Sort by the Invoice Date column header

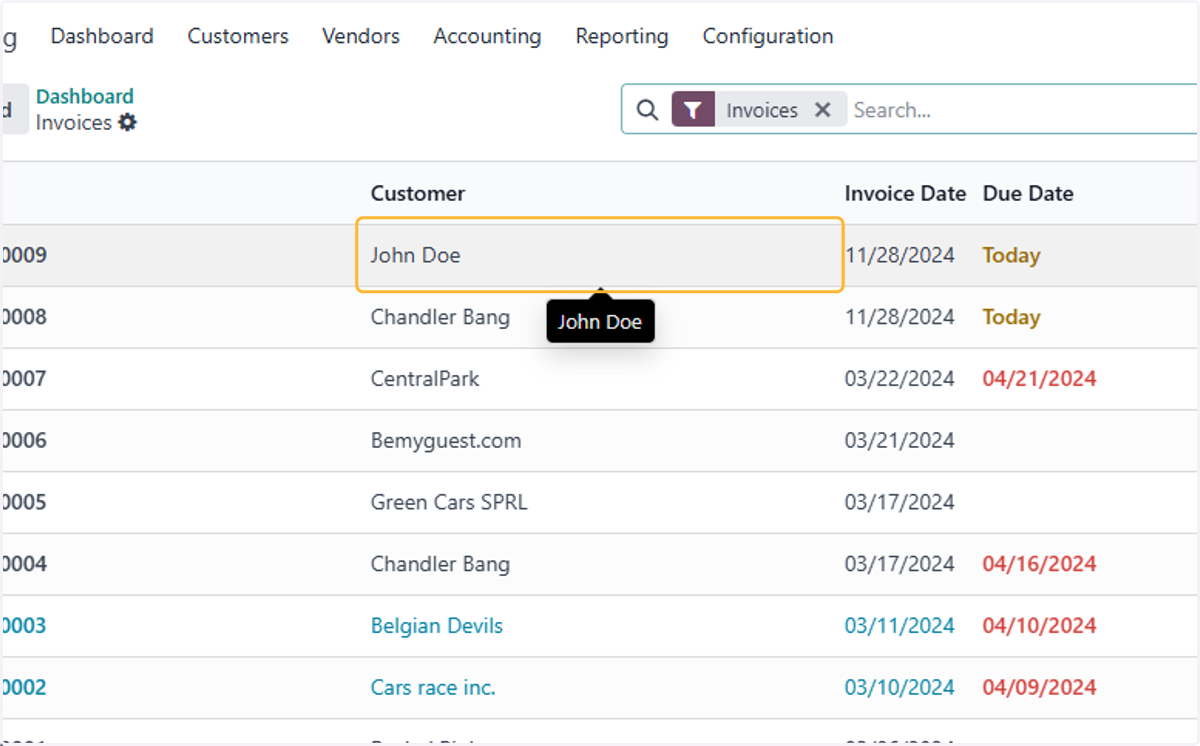(x=905, y=193)
